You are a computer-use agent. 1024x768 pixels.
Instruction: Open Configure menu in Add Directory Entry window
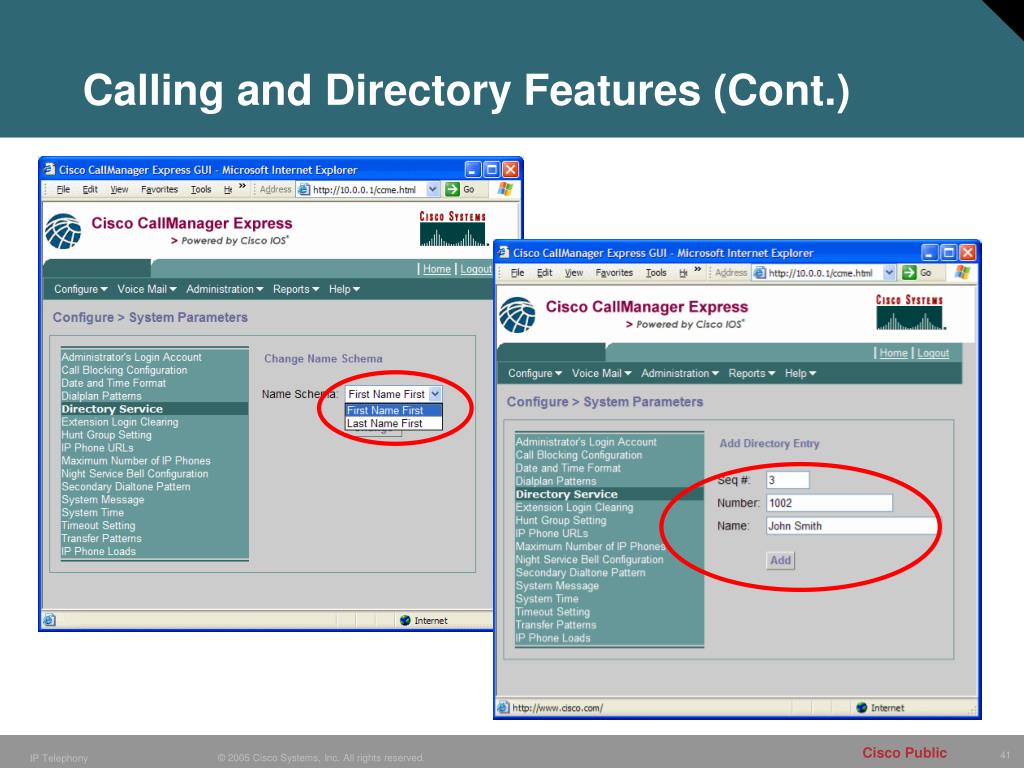(534, 373)
